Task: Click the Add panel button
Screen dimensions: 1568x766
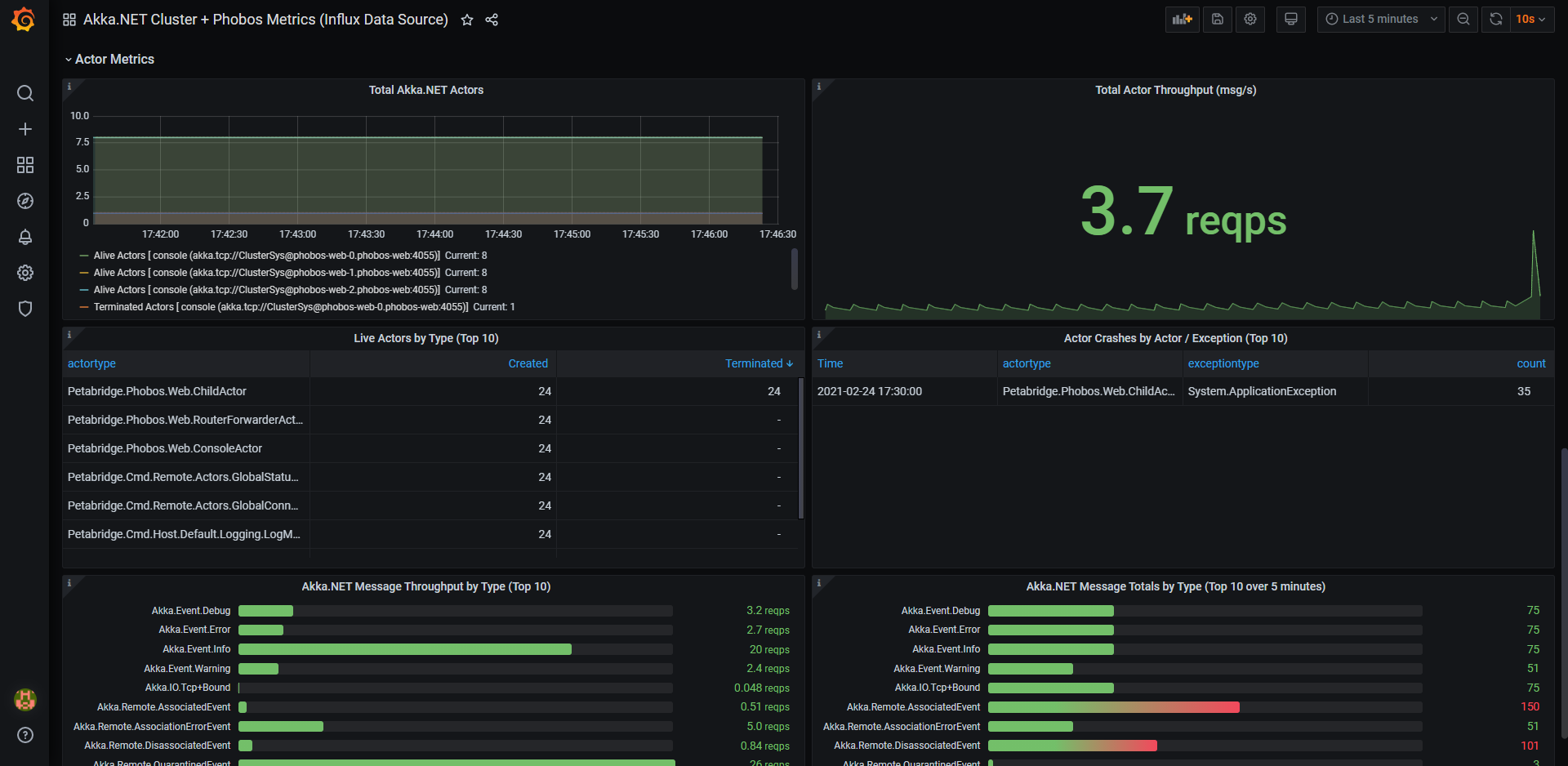Action: [1182, 19]
